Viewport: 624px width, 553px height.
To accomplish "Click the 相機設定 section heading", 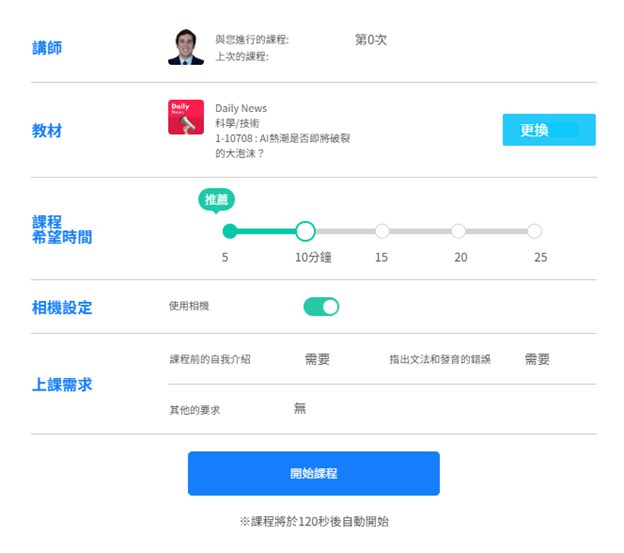I will click(x=62, y=308).
